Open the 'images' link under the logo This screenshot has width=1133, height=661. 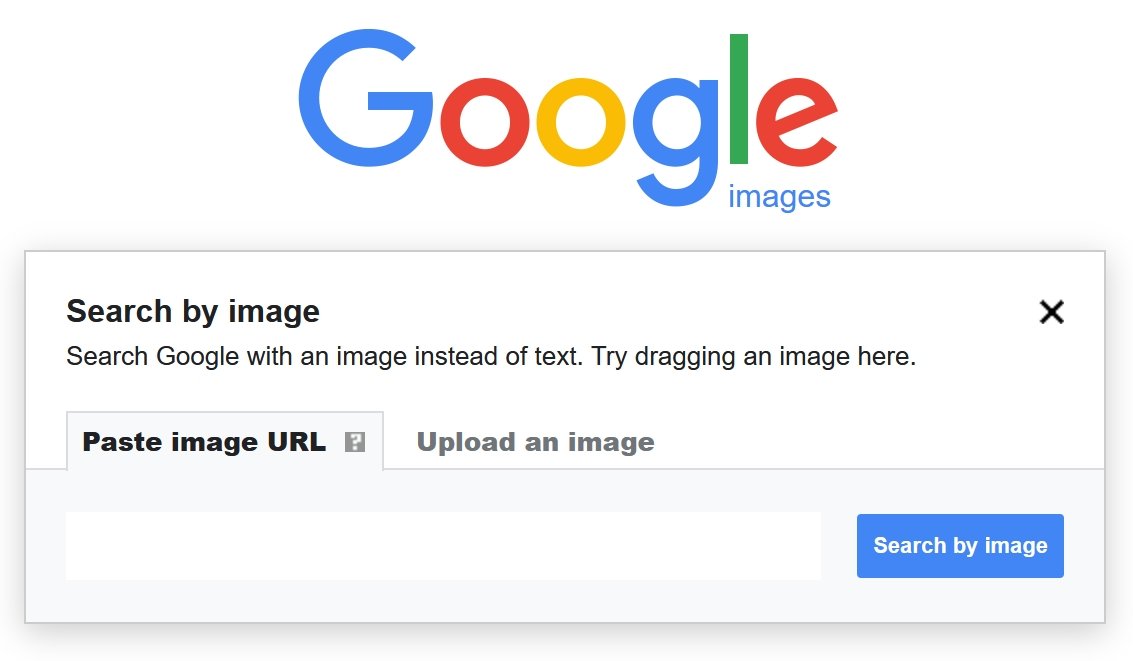[781, 196]
